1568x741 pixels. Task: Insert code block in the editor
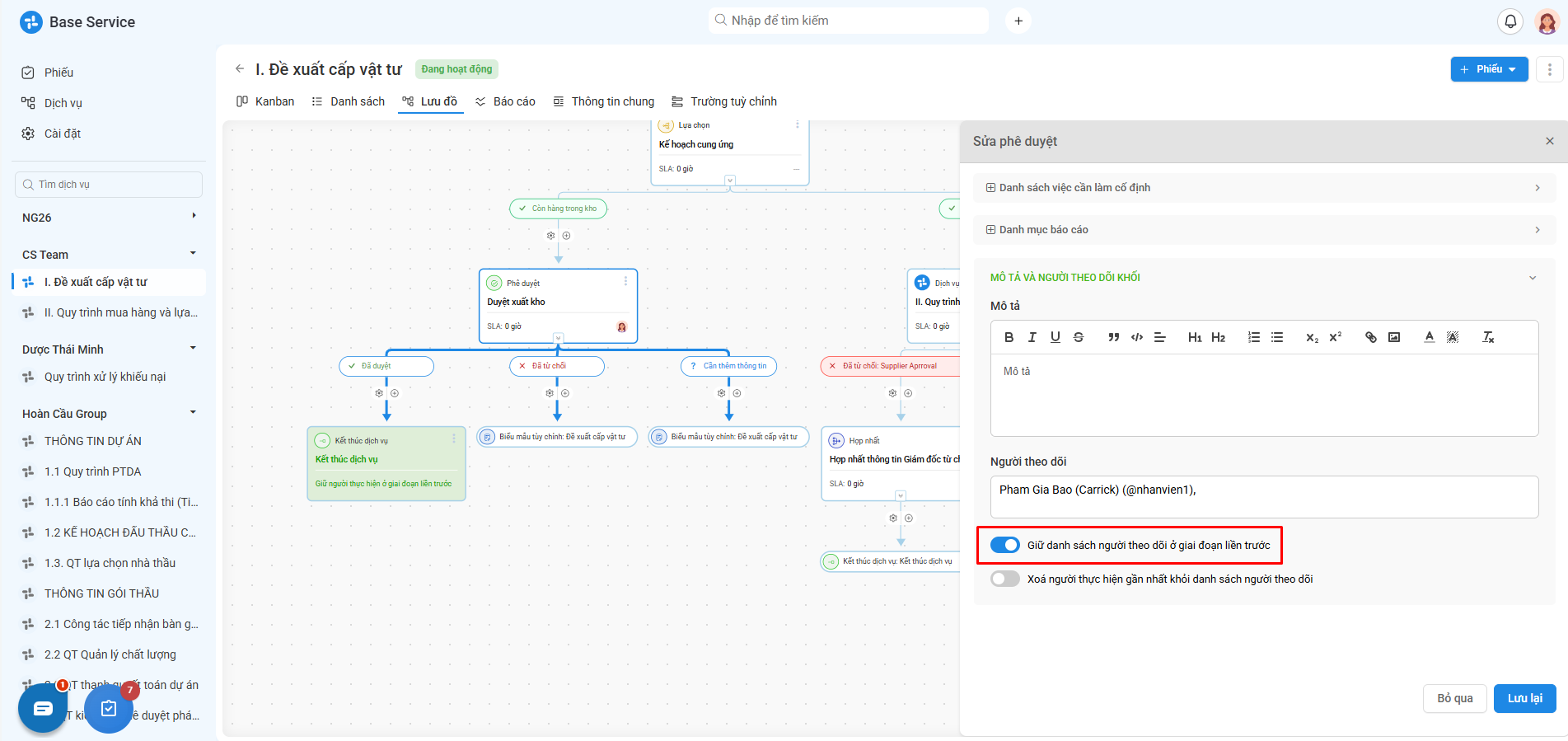click(x=1137, y=337)
